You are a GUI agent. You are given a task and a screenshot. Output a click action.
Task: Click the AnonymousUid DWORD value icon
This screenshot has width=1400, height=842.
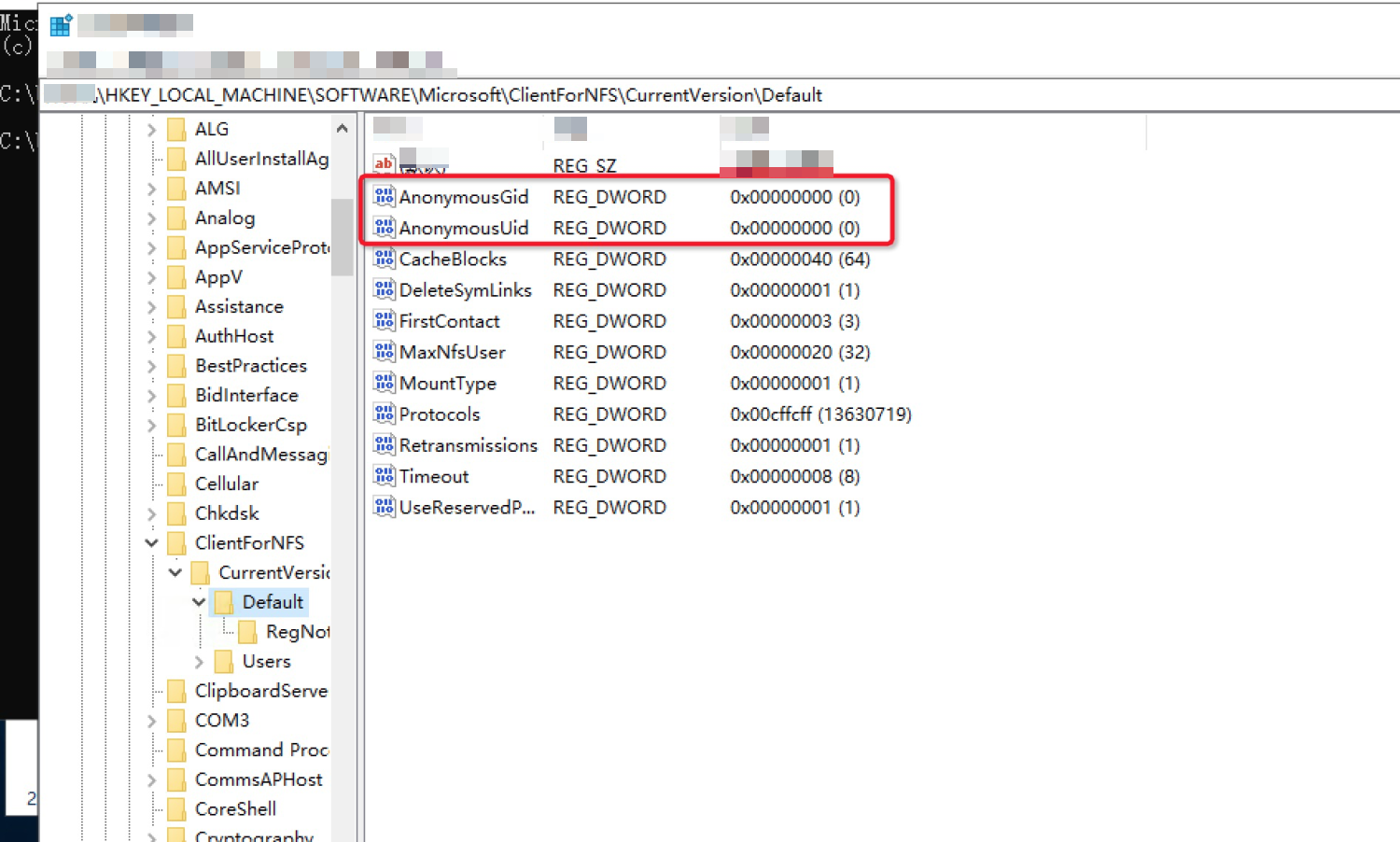[x=384, y=227]
